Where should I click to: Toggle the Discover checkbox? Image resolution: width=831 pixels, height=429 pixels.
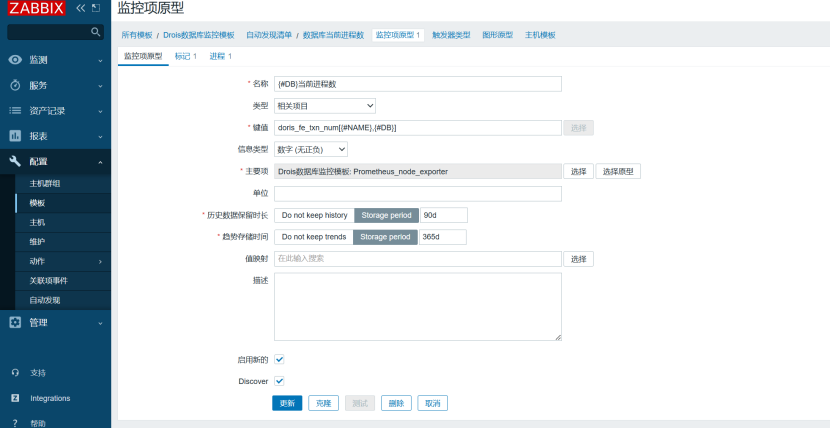279,381
